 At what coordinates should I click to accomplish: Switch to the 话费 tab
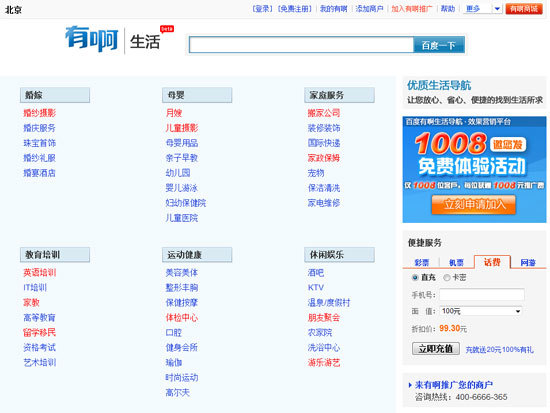click(x=492, y=262)
